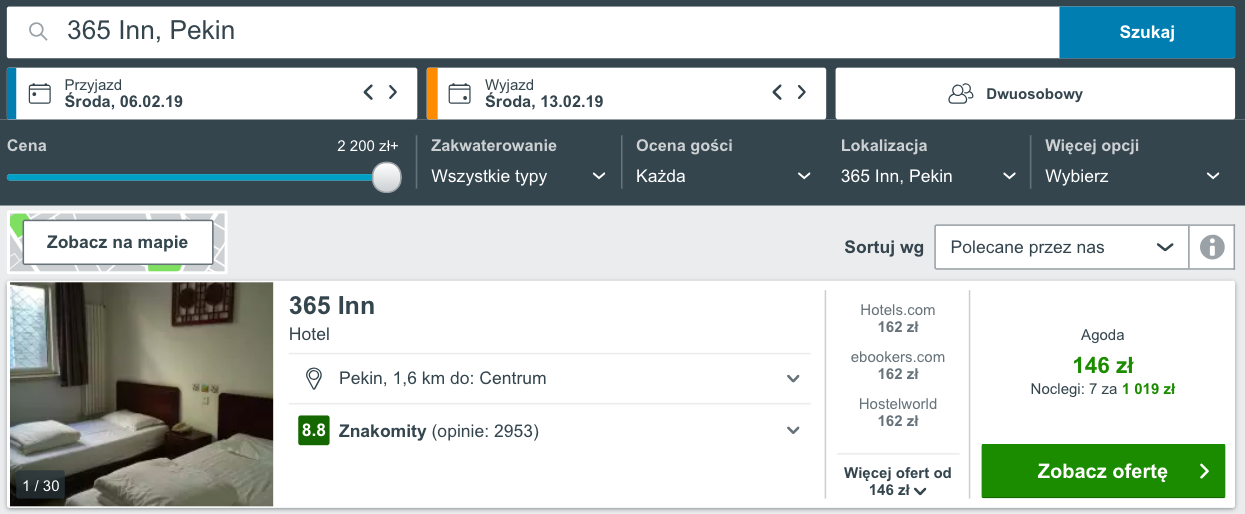The width and height of the screenshot is (1245, 514).
Task: Click the Zobacz ofertę green button
Action: click(x=1103, y=471)
